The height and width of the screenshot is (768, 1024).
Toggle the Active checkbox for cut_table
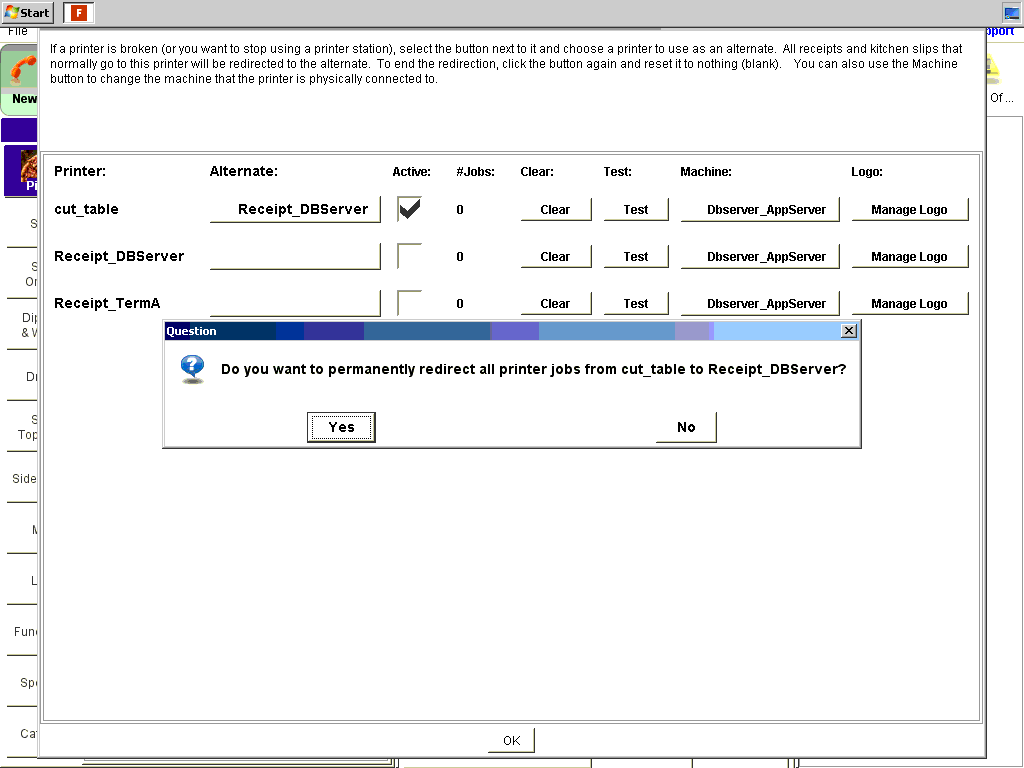(409, 209)
